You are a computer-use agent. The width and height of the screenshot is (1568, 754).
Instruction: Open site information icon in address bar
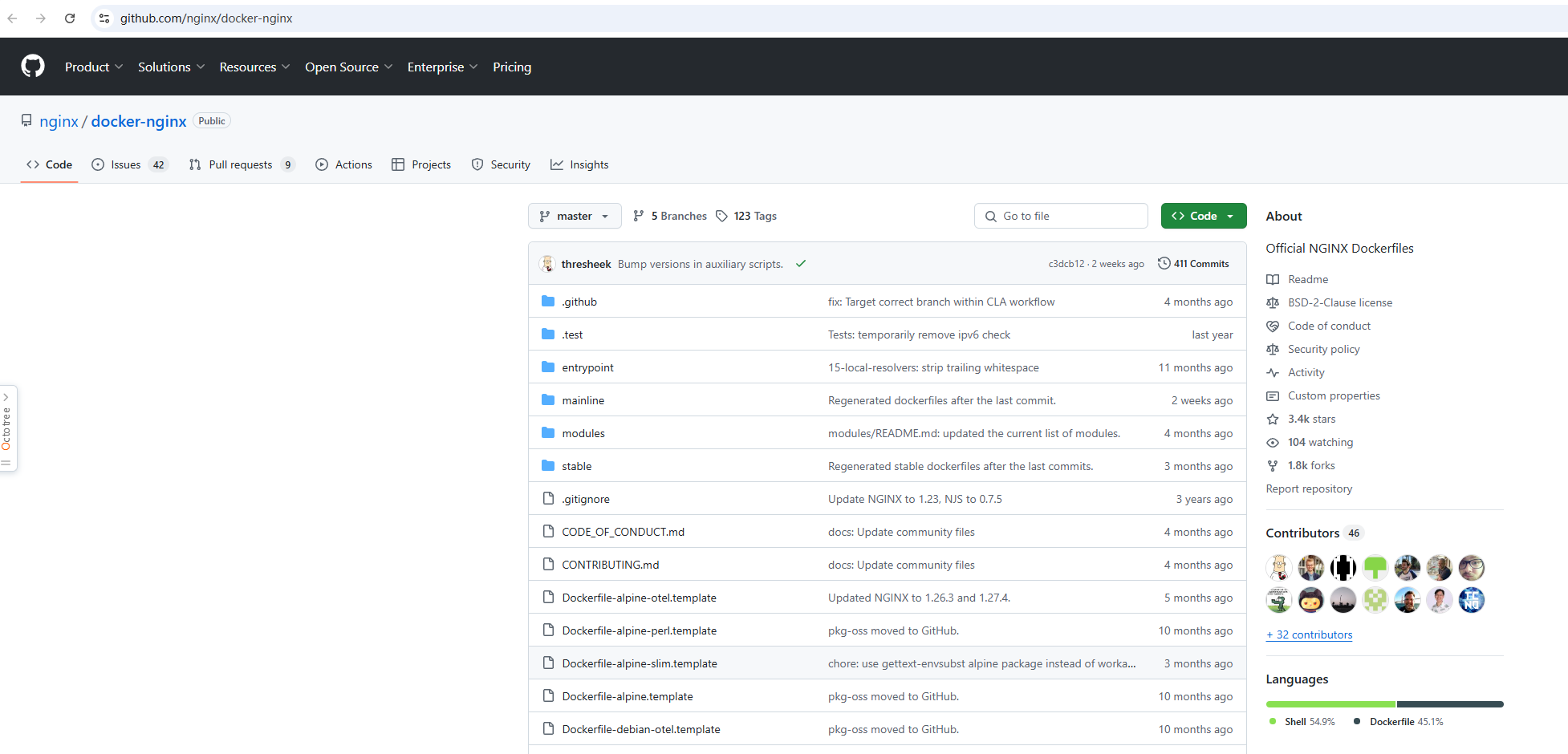tap(104, 18)
